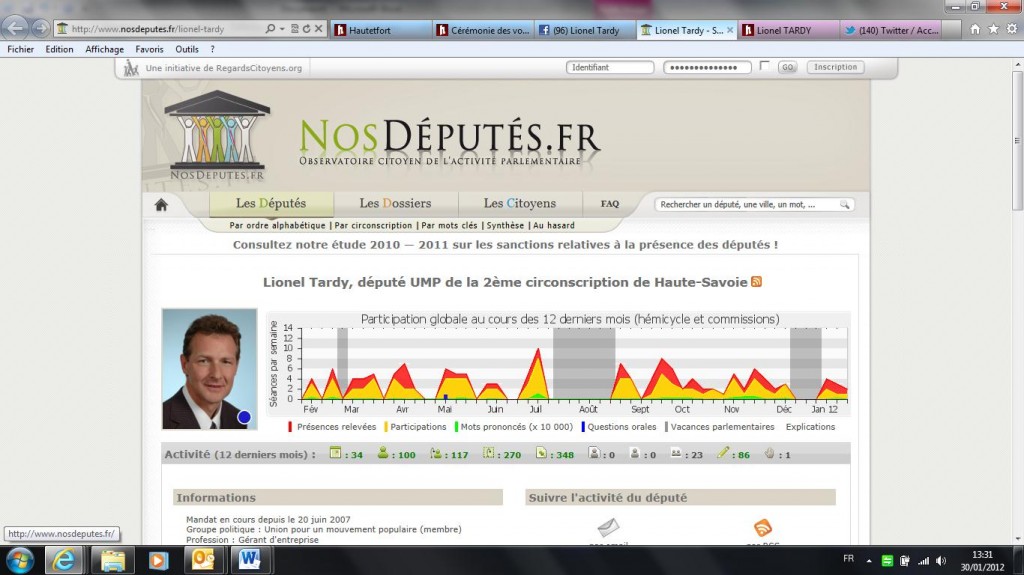Viewport: 1024px width, 575px height.
Task: Click the NosDéputés.fr building logo
Action: [217, 135]
